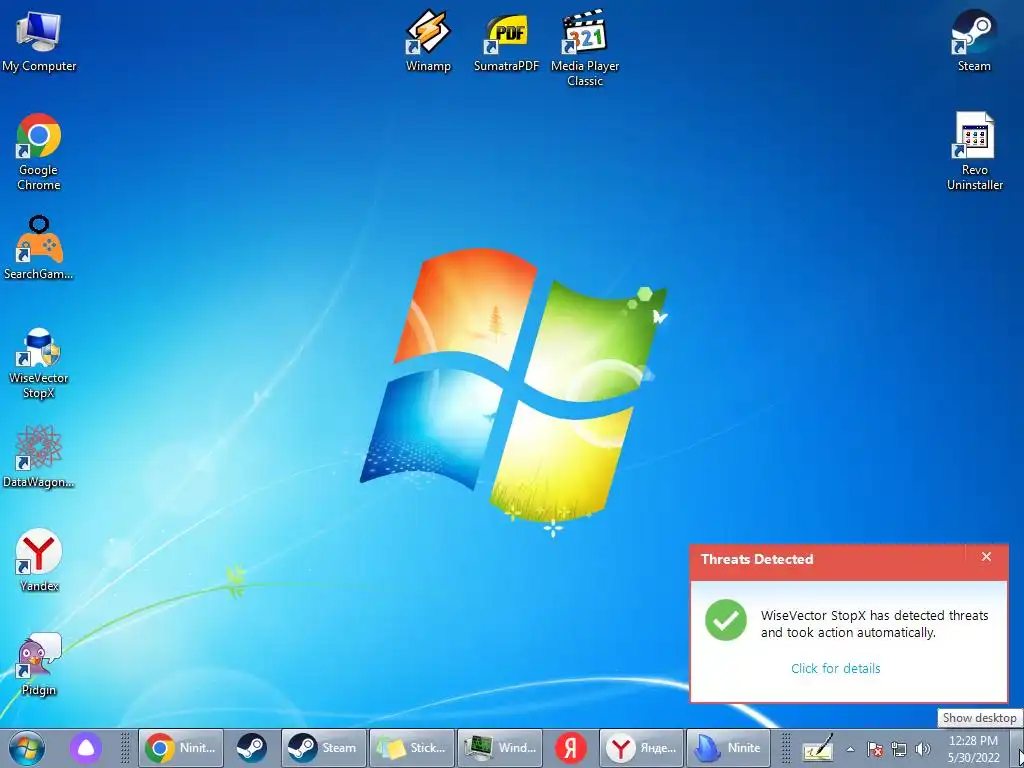Show hidden tray icons arrow

(850, 749)
